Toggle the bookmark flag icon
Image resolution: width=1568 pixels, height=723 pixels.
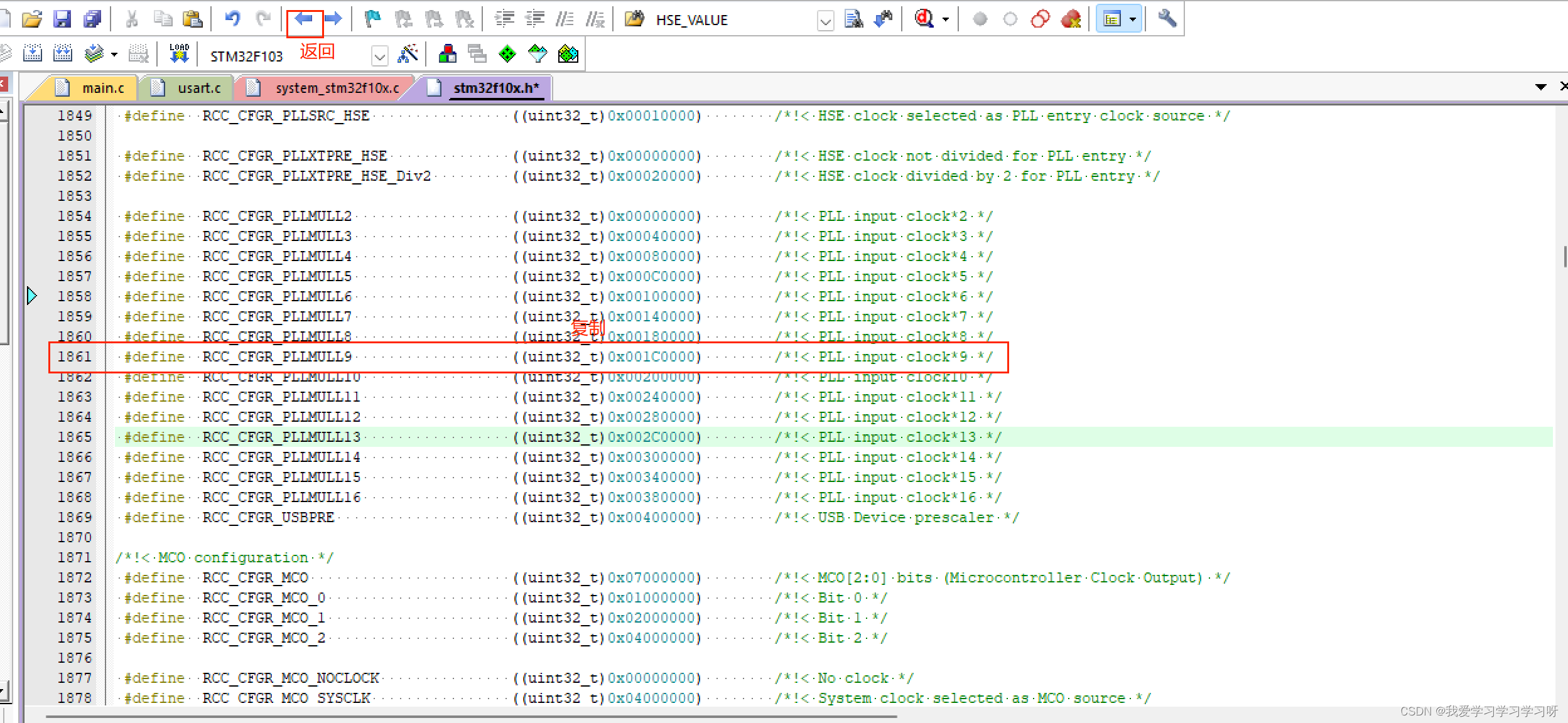373,19
